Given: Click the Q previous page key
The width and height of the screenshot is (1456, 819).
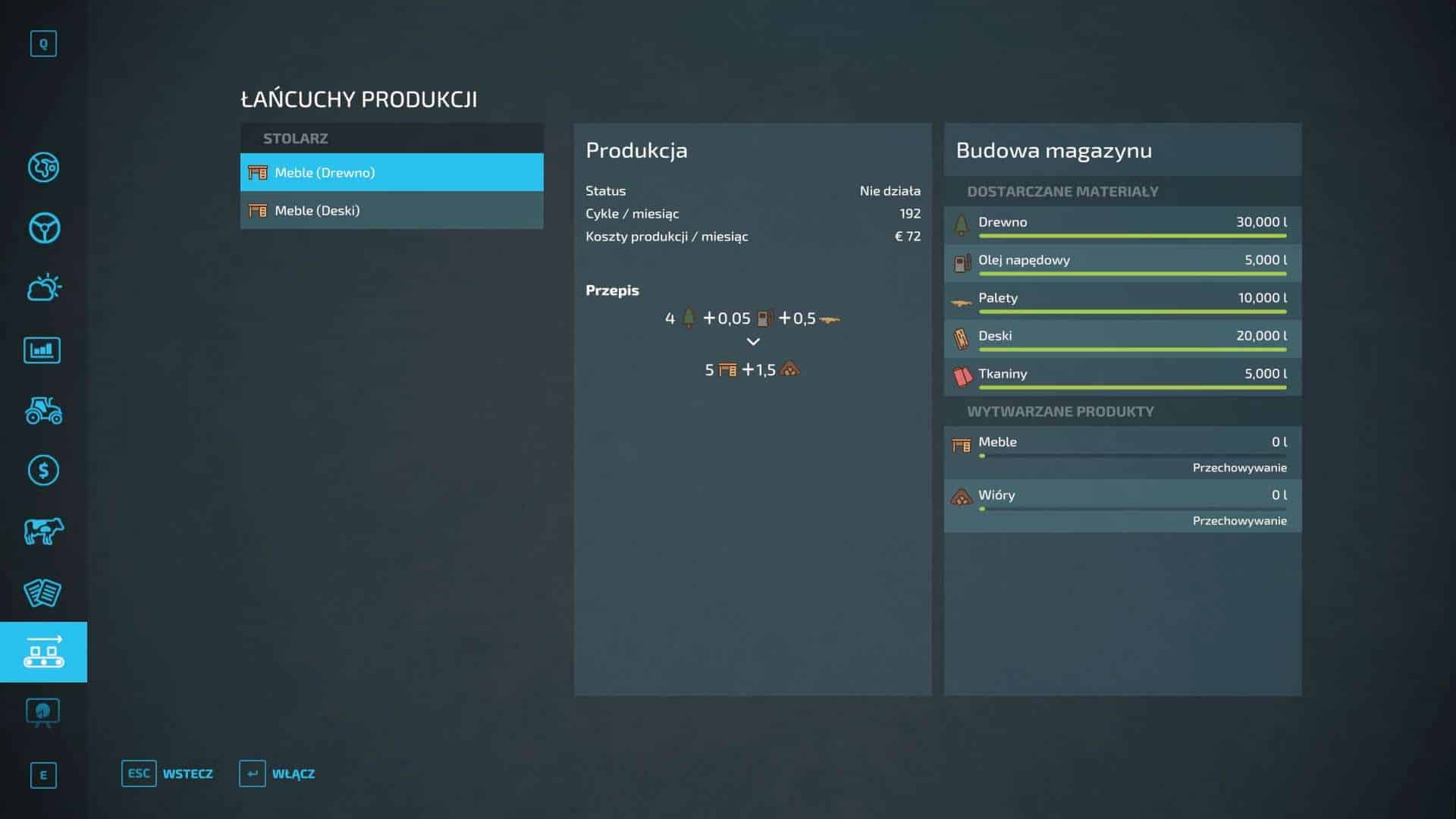Looking at the screenshot, I should 43,44.
